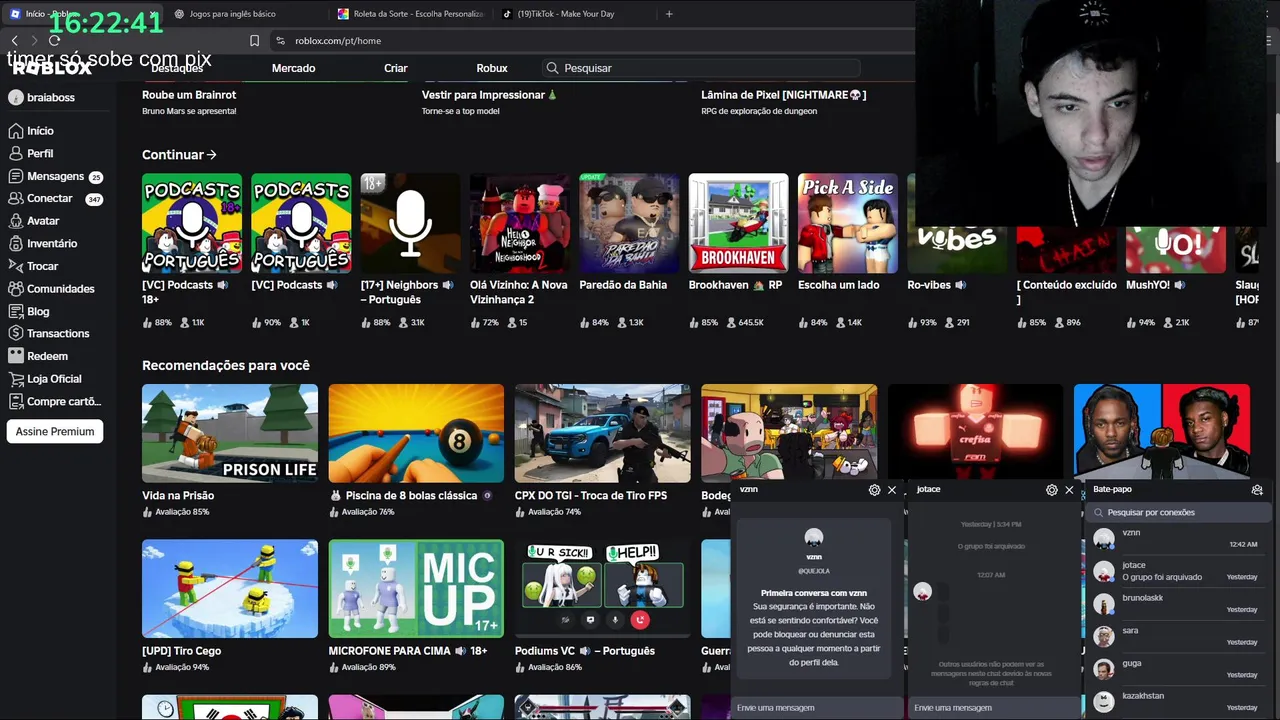Viewport: 1280px width, 720px height.
Task: Click bookmark icon beside address bar
Action: (x=254, y=41)
